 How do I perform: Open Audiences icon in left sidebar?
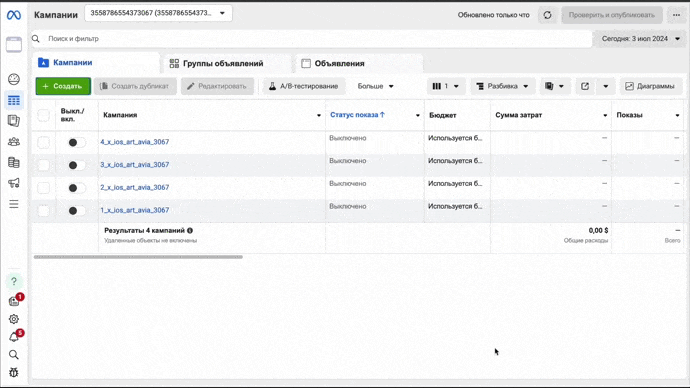(14, 142)
